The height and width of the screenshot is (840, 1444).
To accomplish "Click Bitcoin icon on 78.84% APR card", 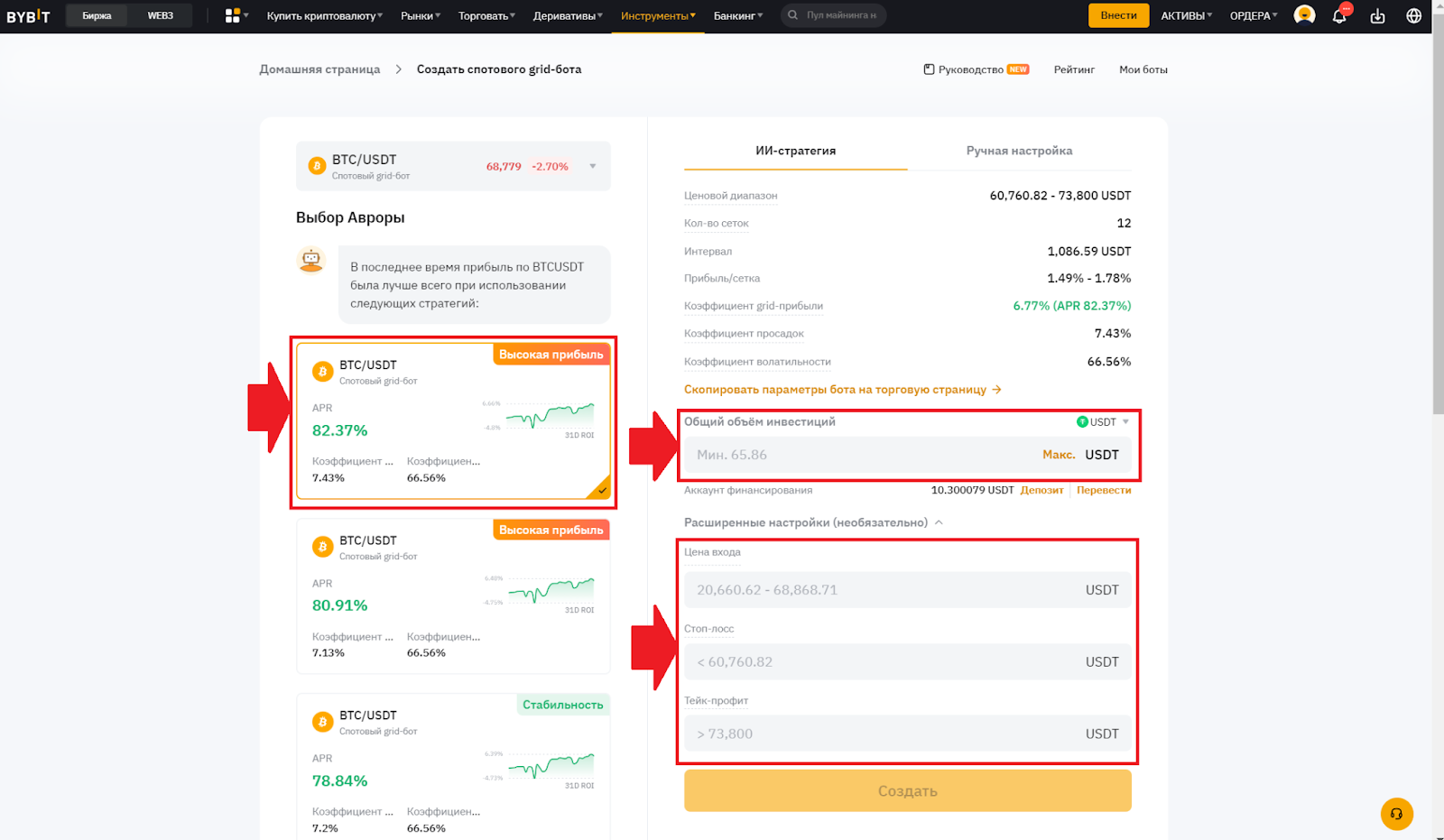I will coord(322,722).
